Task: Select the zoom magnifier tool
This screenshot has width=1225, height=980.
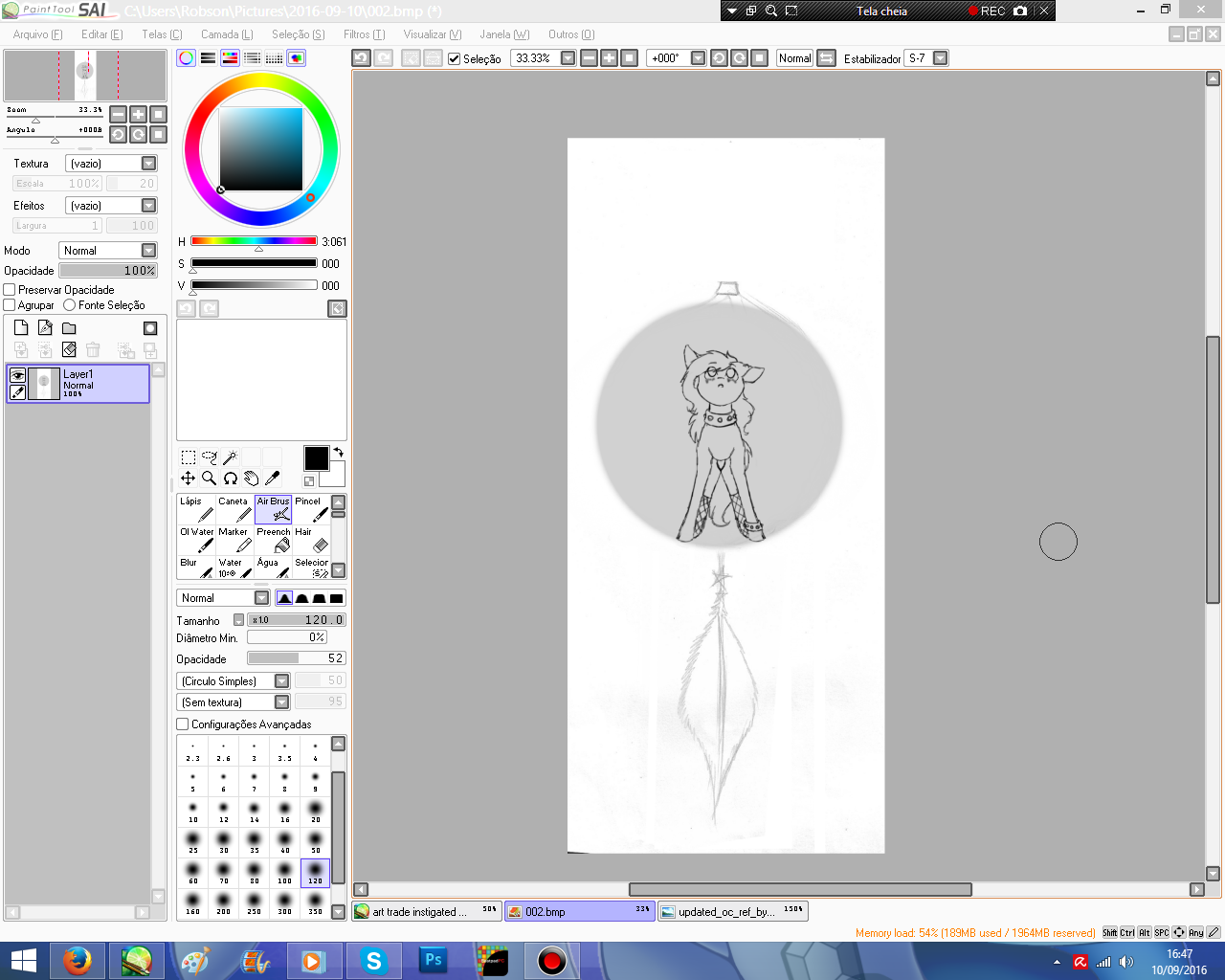Action: pyautogui.click(x=210, y=479)
